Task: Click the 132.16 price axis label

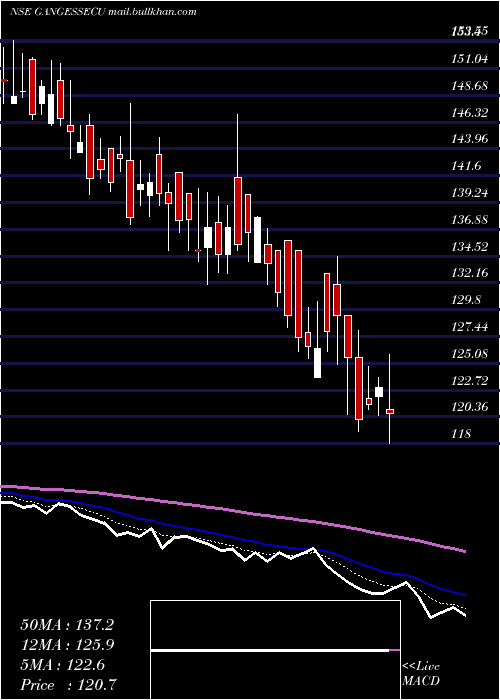Action: tap(468, 273)
